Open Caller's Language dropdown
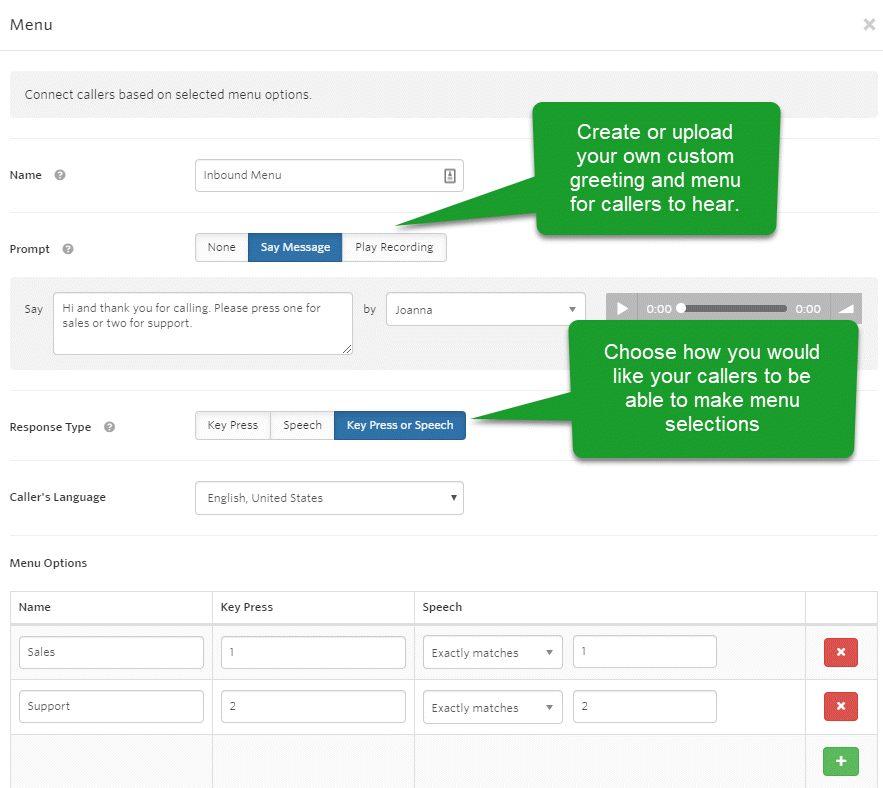This screenshot has width=883, height=788. [x=329, y=498]
